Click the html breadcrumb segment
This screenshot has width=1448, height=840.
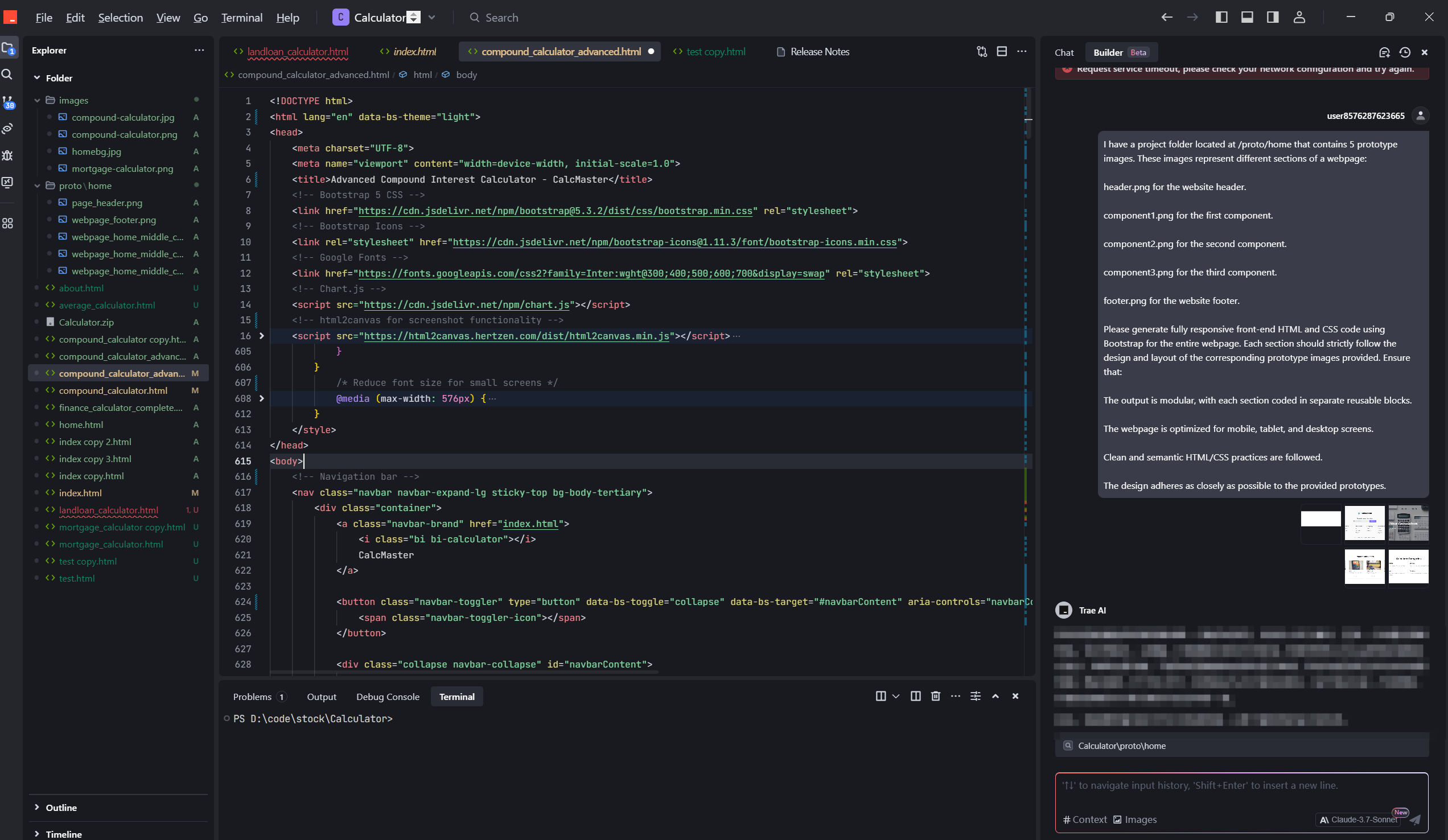coord(422,75)
